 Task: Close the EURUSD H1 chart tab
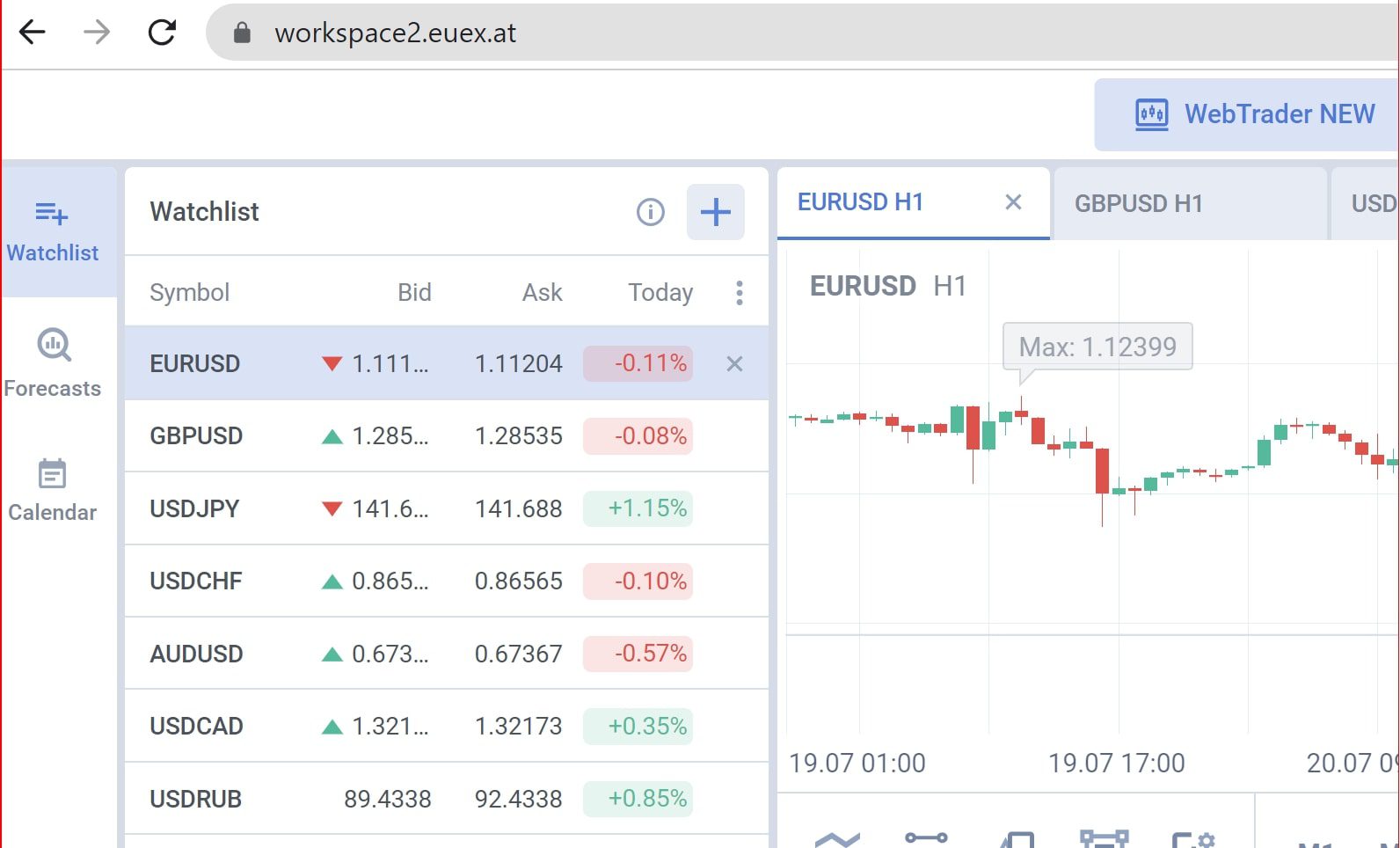pyautogui.click(x=1013, y=202)
